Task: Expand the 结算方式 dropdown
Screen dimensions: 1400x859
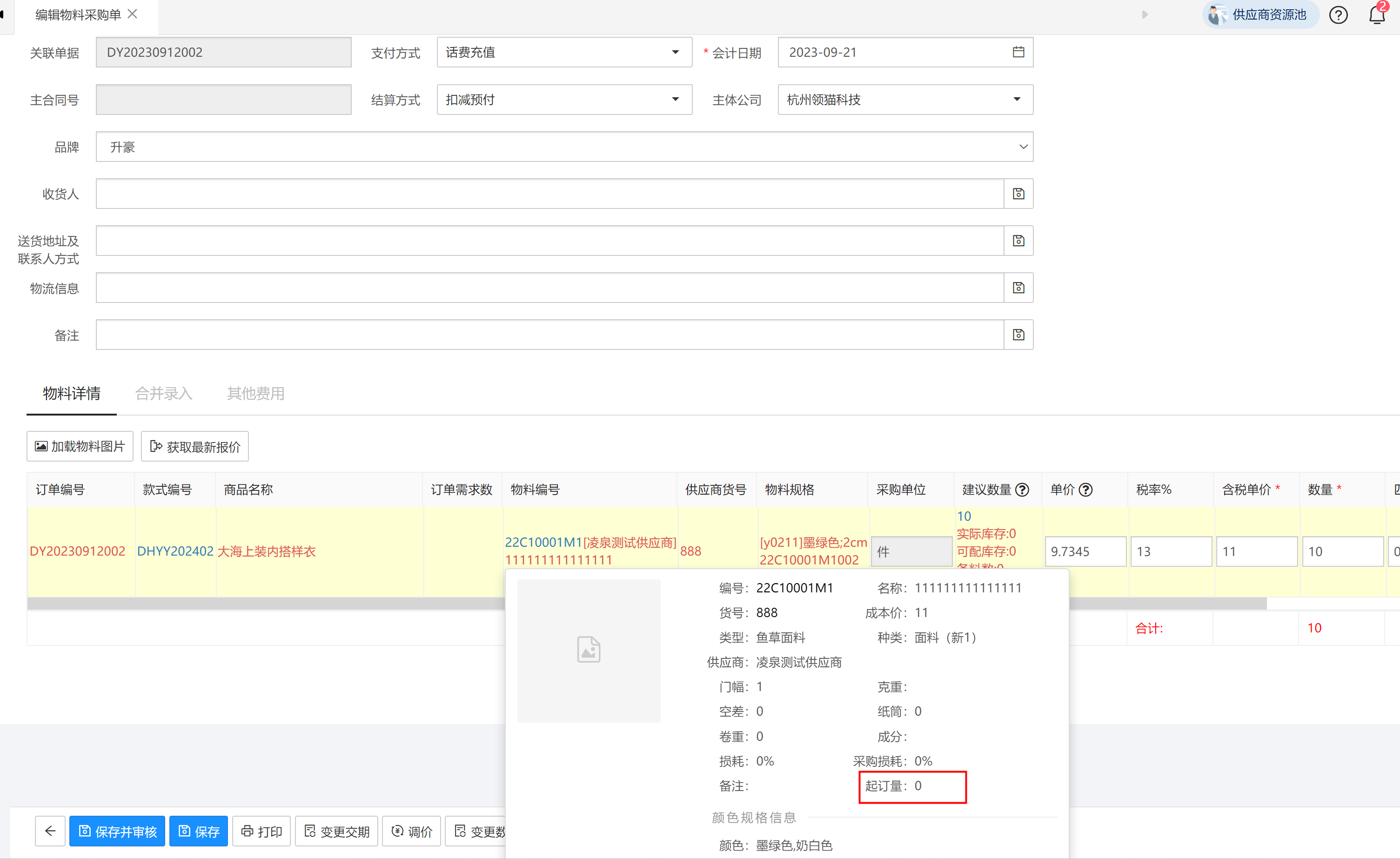Action: (x=675, y=100)
